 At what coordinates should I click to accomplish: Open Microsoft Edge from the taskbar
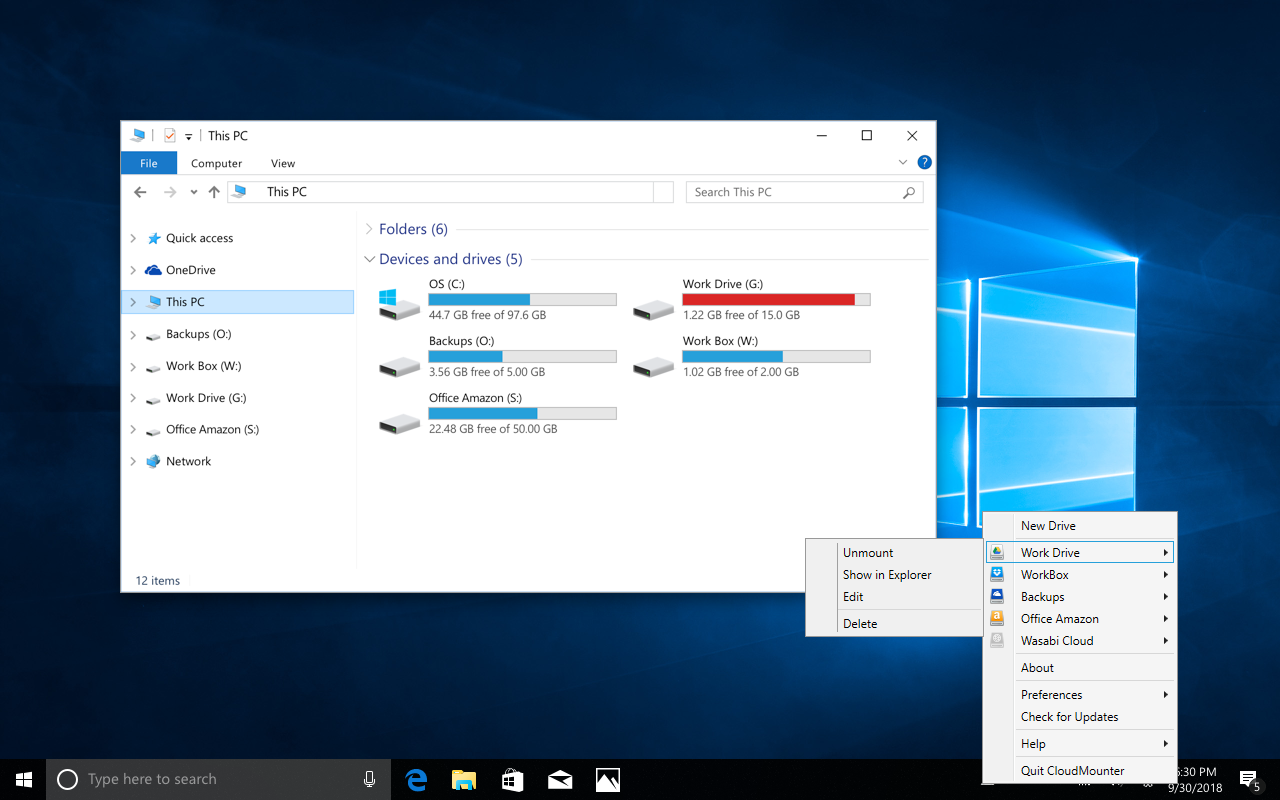[x=416, y=780]
